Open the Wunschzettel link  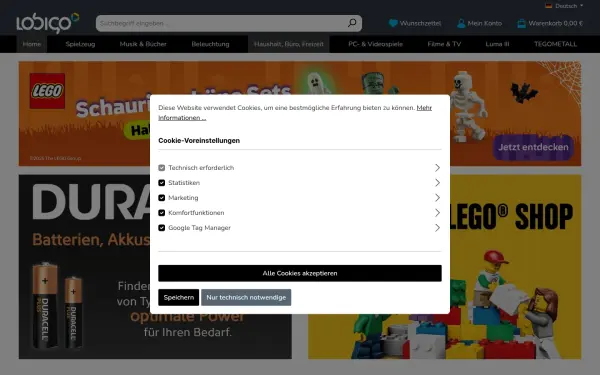415,23
